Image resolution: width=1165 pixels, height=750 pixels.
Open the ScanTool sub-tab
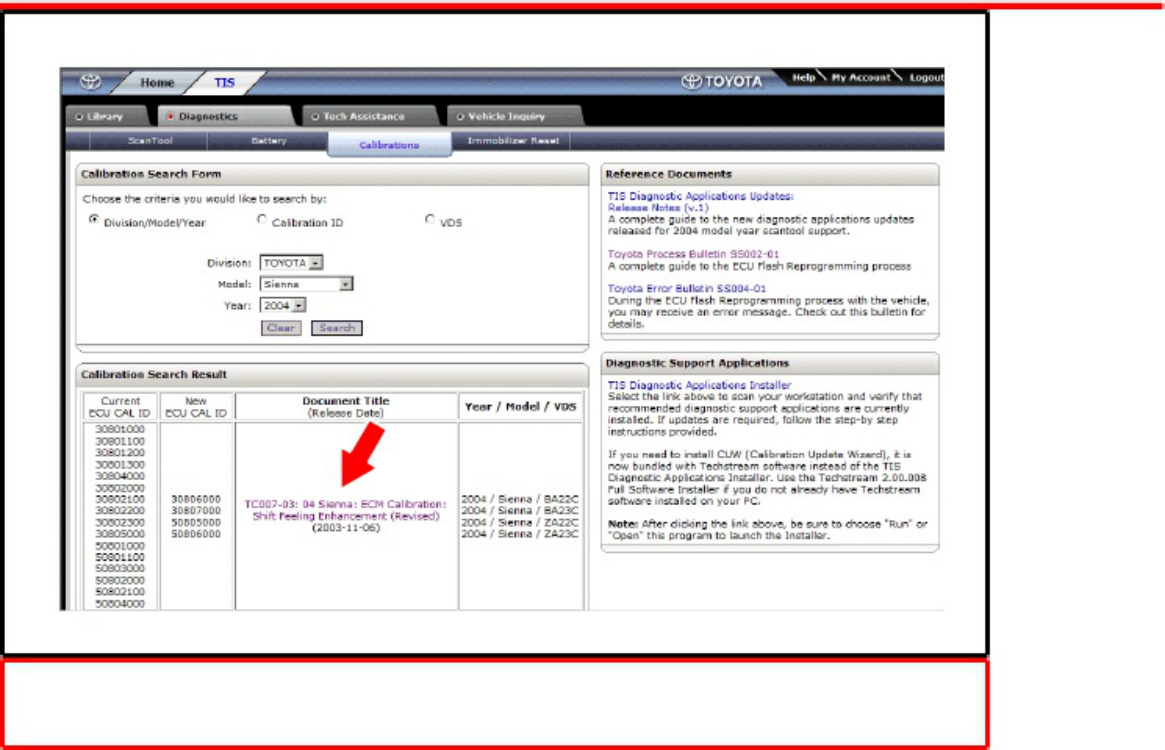point(149,140)
